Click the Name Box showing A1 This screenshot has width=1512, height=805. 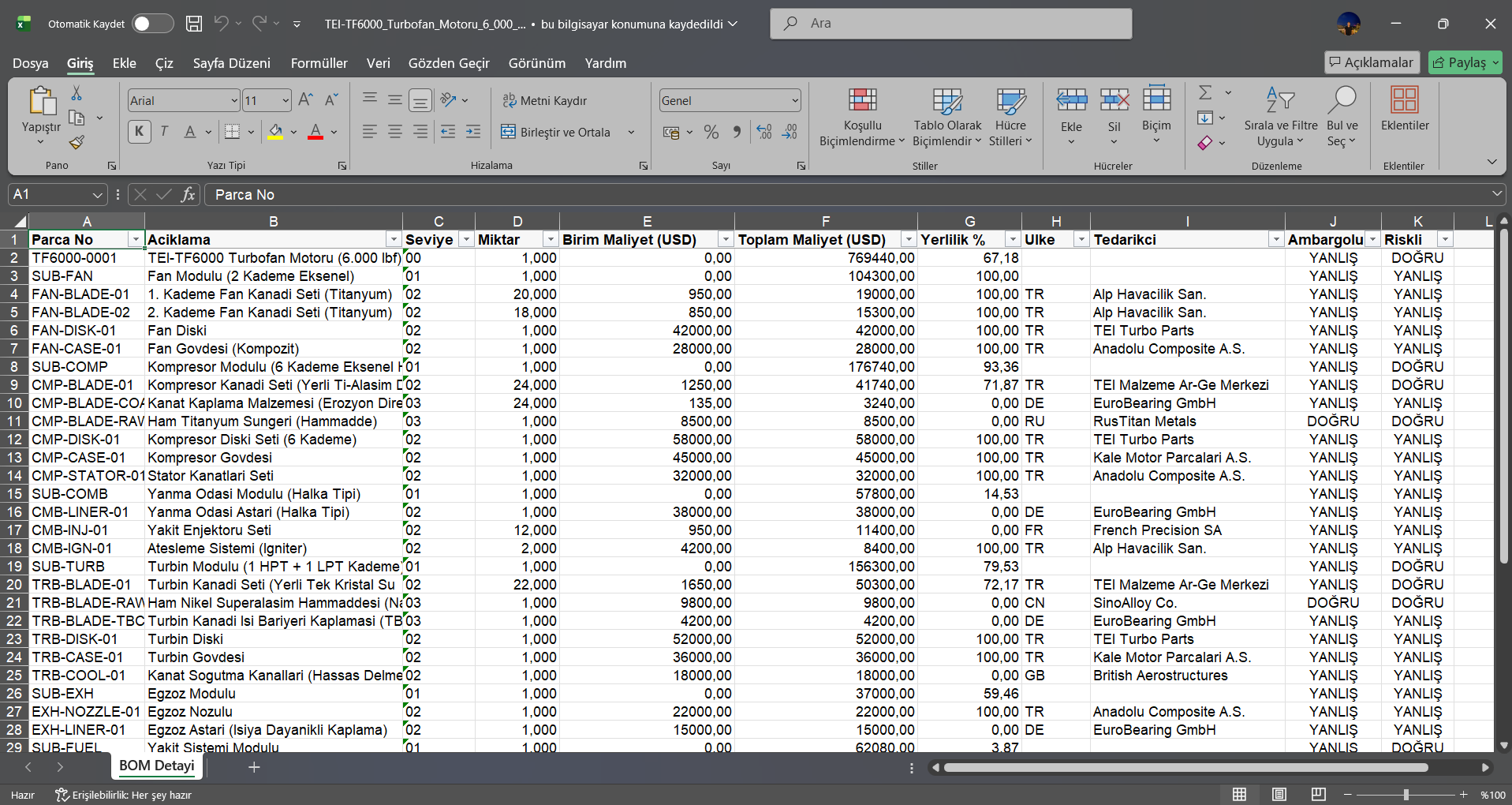[58, 194]
